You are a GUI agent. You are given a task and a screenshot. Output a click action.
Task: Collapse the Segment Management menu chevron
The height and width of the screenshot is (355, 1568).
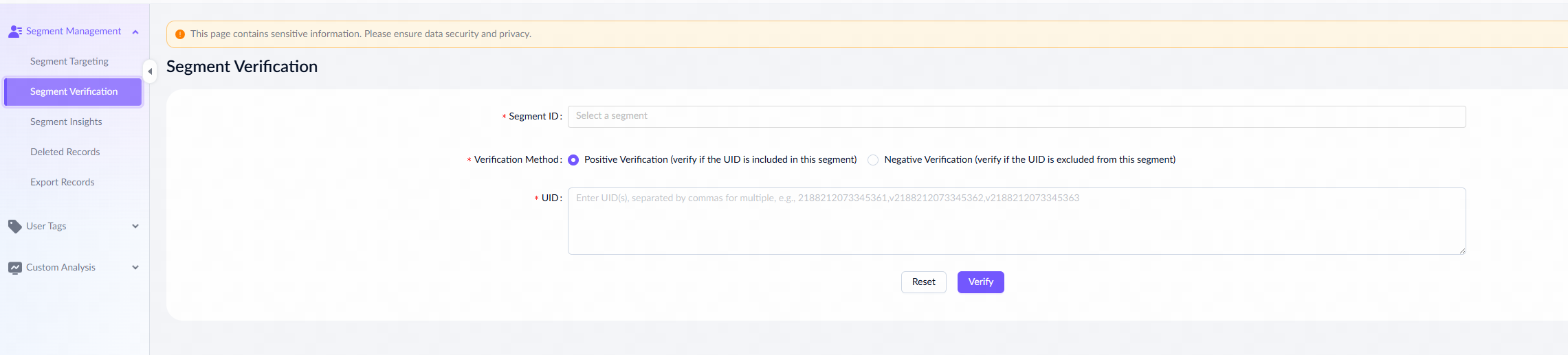tap(135, 32)
